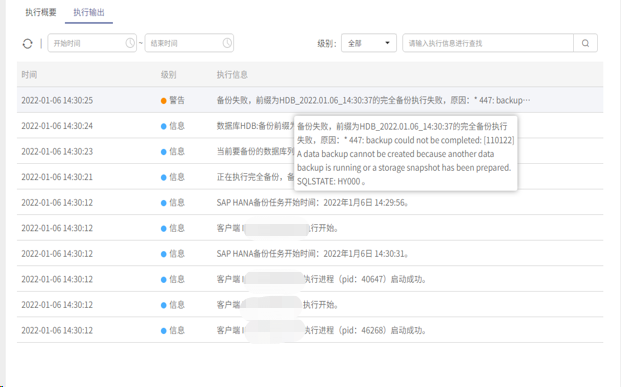Click the 信息 badge in the 14:30:24 row

(x=173, y=126)
